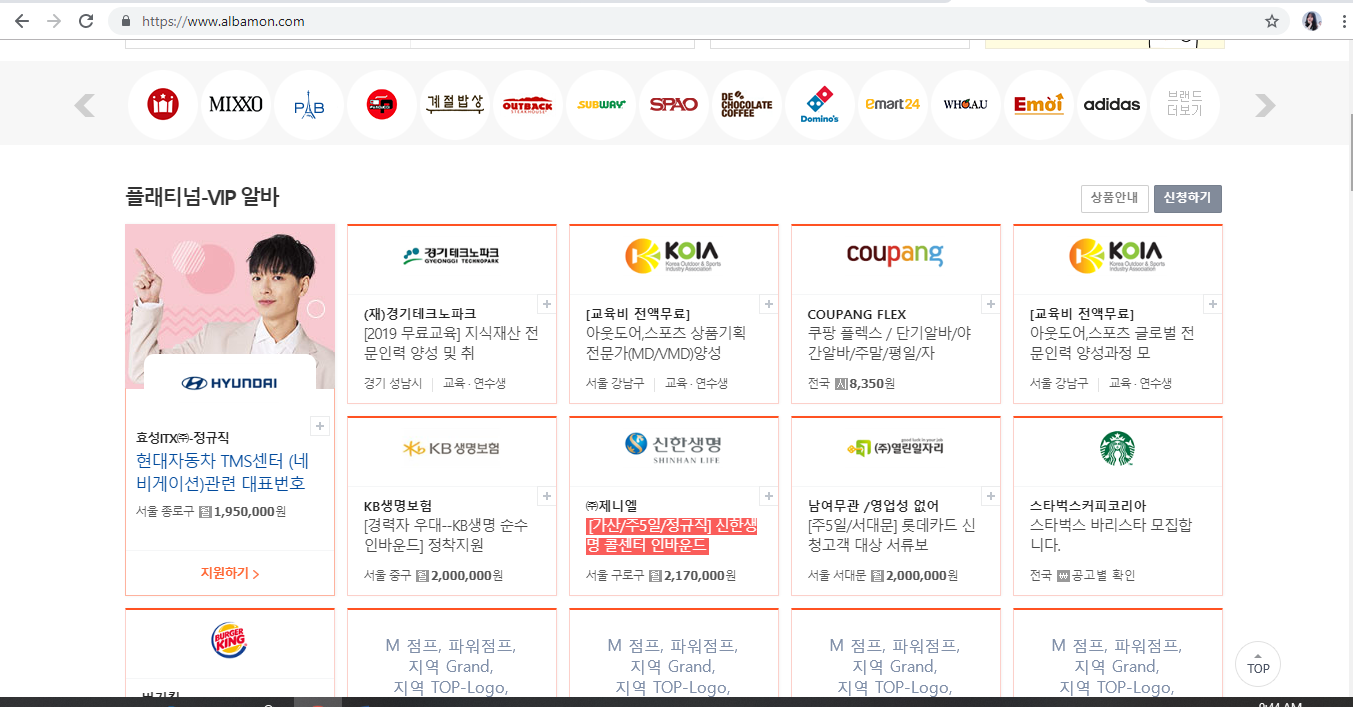Select the Subway brand logo
Viewport: 1353px width, 707px height.
pos(601,105)
